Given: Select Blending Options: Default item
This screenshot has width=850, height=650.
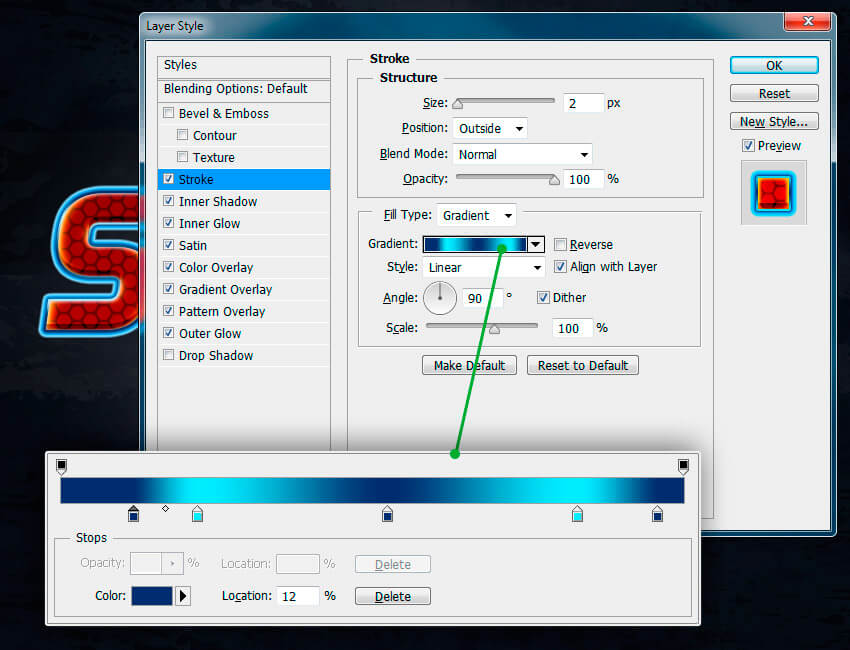Looking at the screenshot, I should [x=235, y=89].
